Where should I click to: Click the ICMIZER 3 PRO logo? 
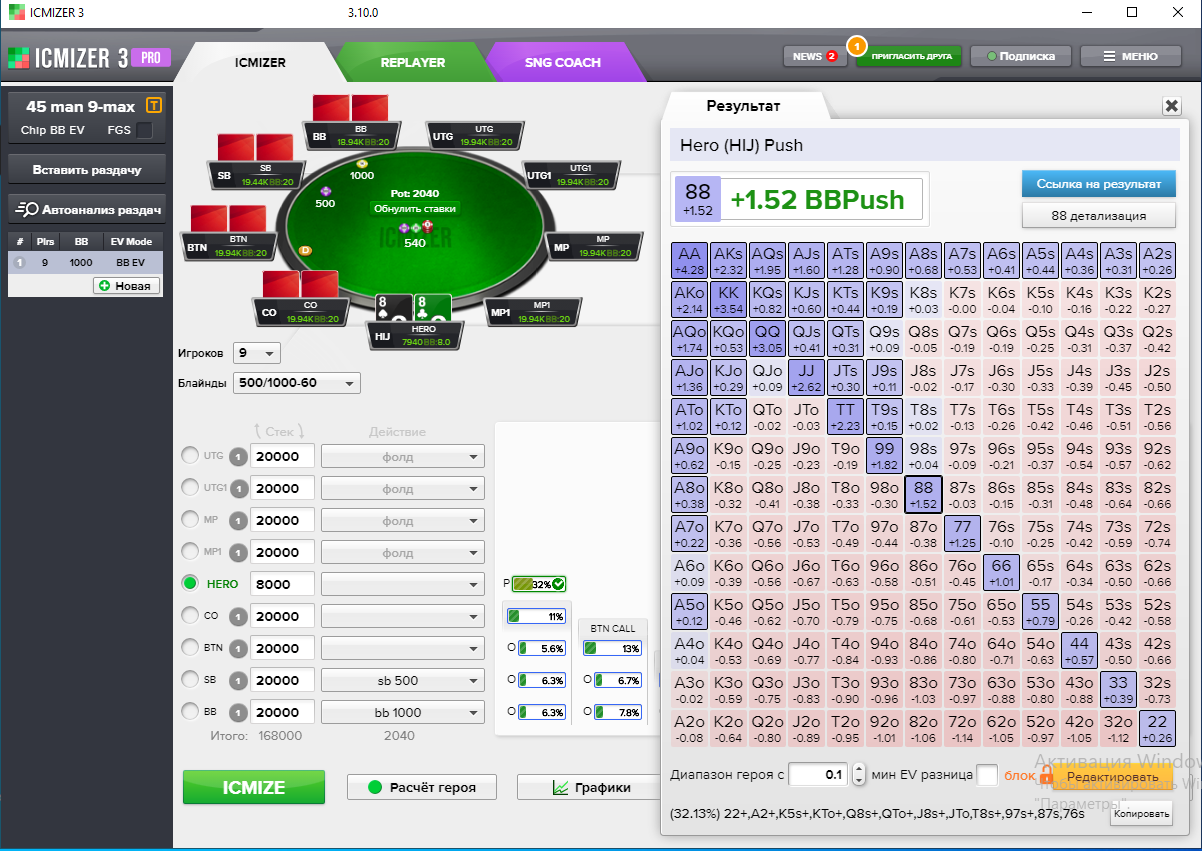pos(88,57)
